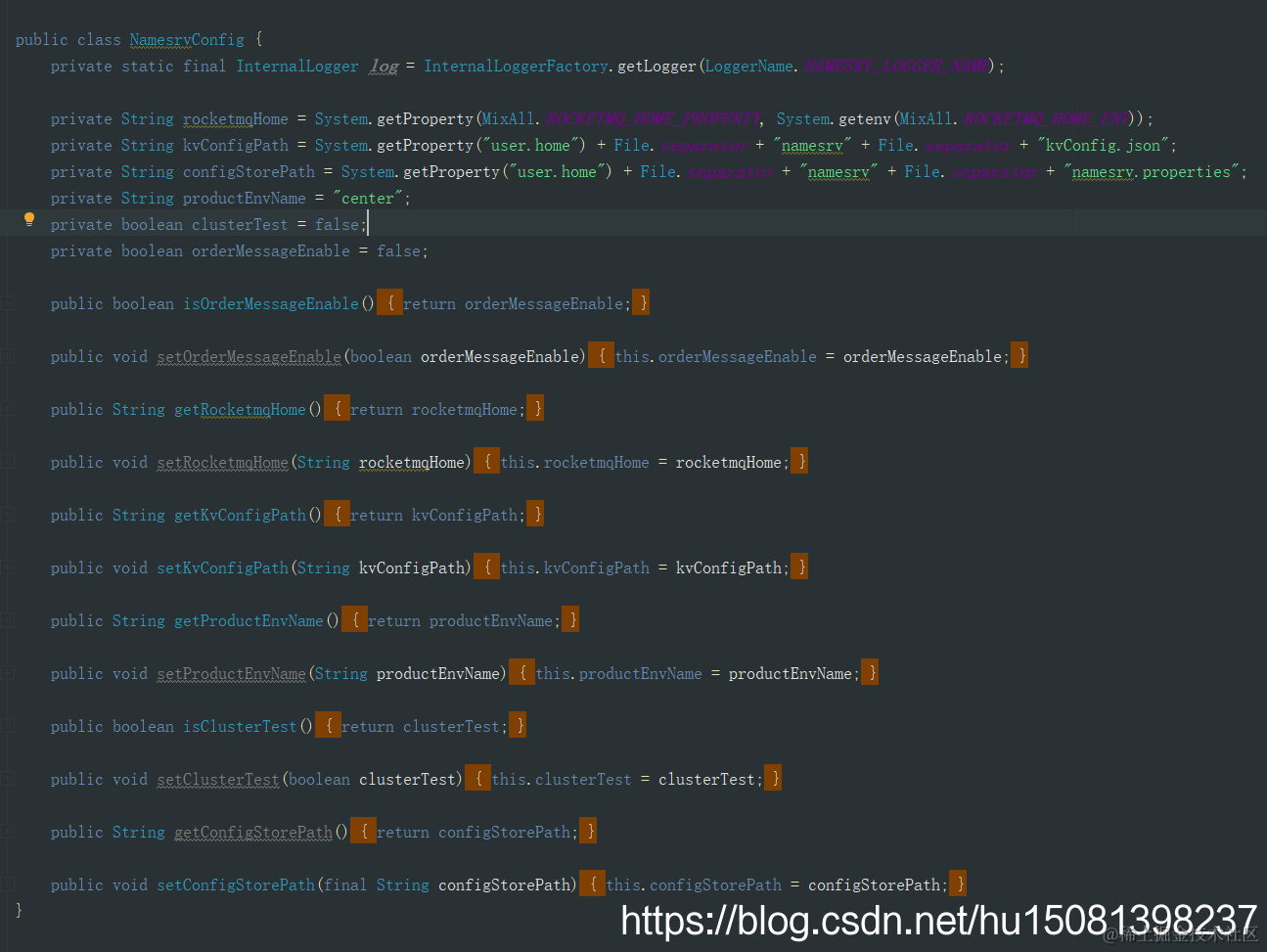Click the "kvConfig.json" string literal
Screen dimensions: 1267x952
tap(1103, 145)
